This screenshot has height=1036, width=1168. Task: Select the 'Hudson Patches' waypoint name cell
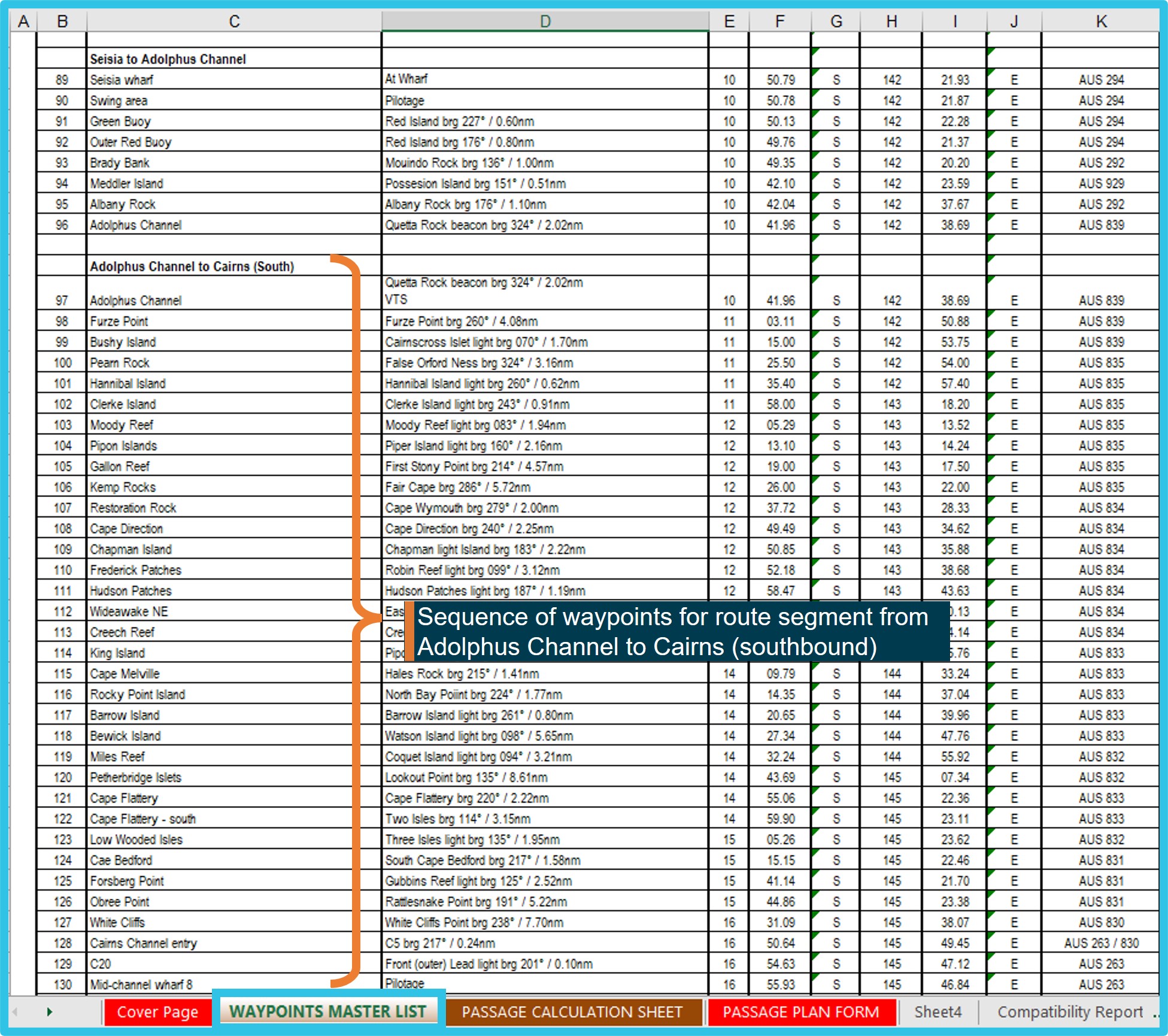click(x=234, y=590)
